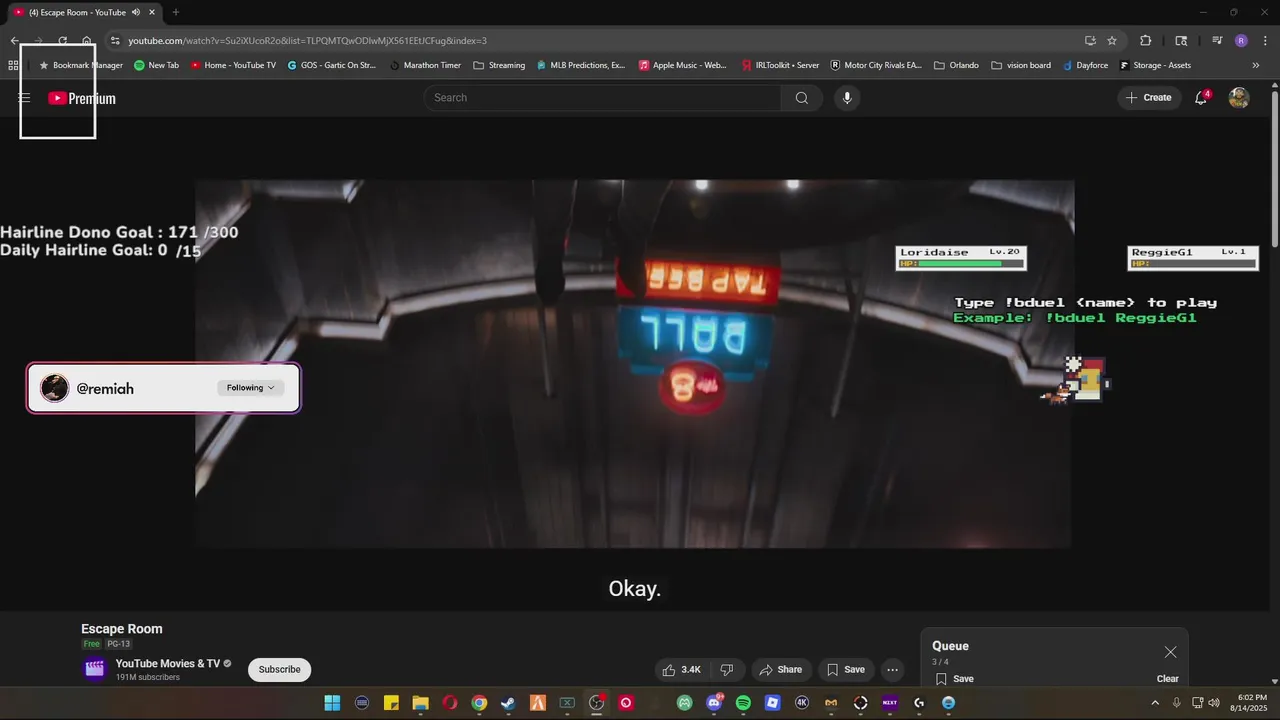Open the Streaming bookmarks folder
The image size is (1280, 720).
click(499, 65)
